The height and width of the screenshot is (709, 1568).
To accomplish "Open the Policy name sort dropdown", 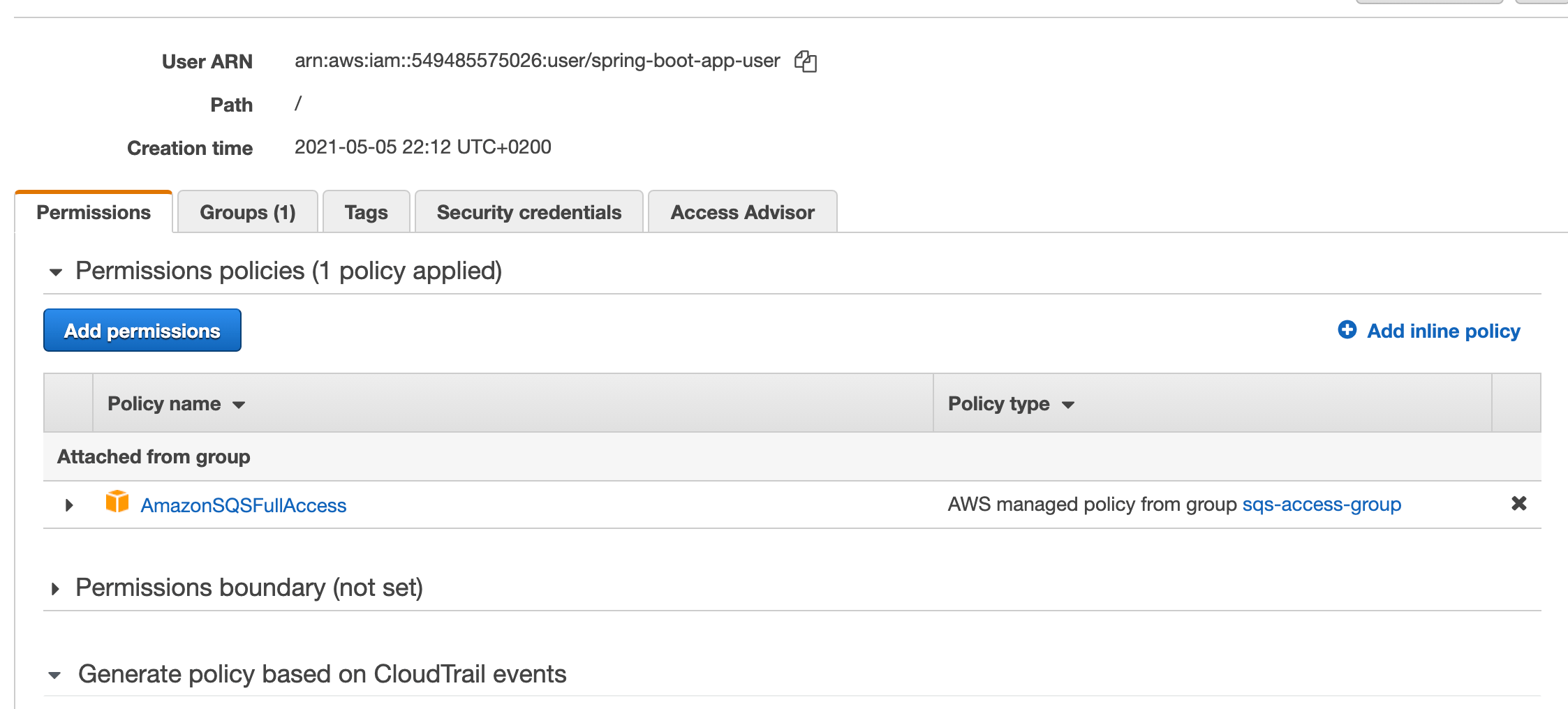I will pyautogui.click(x=237, y=404).
